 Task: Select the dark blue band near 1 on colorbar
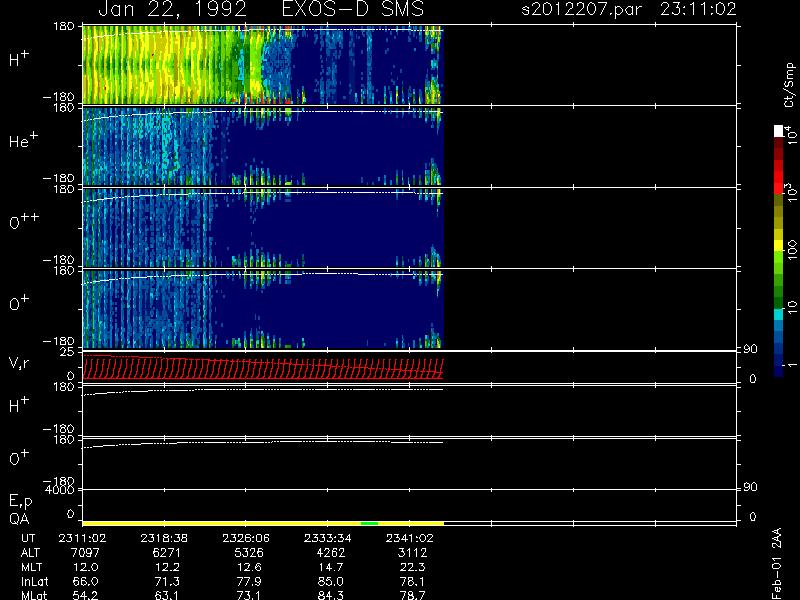pyautogui.click(x=779, y=365)
